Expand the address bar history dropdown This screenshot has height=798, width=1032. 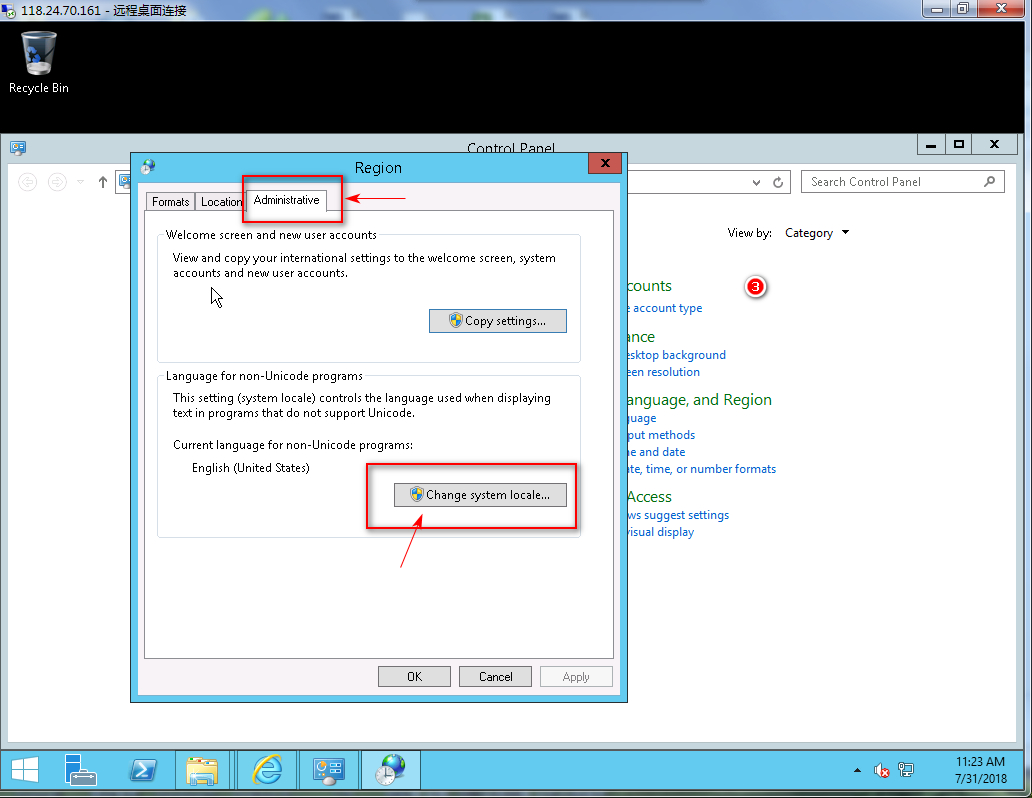click(757, 182)
